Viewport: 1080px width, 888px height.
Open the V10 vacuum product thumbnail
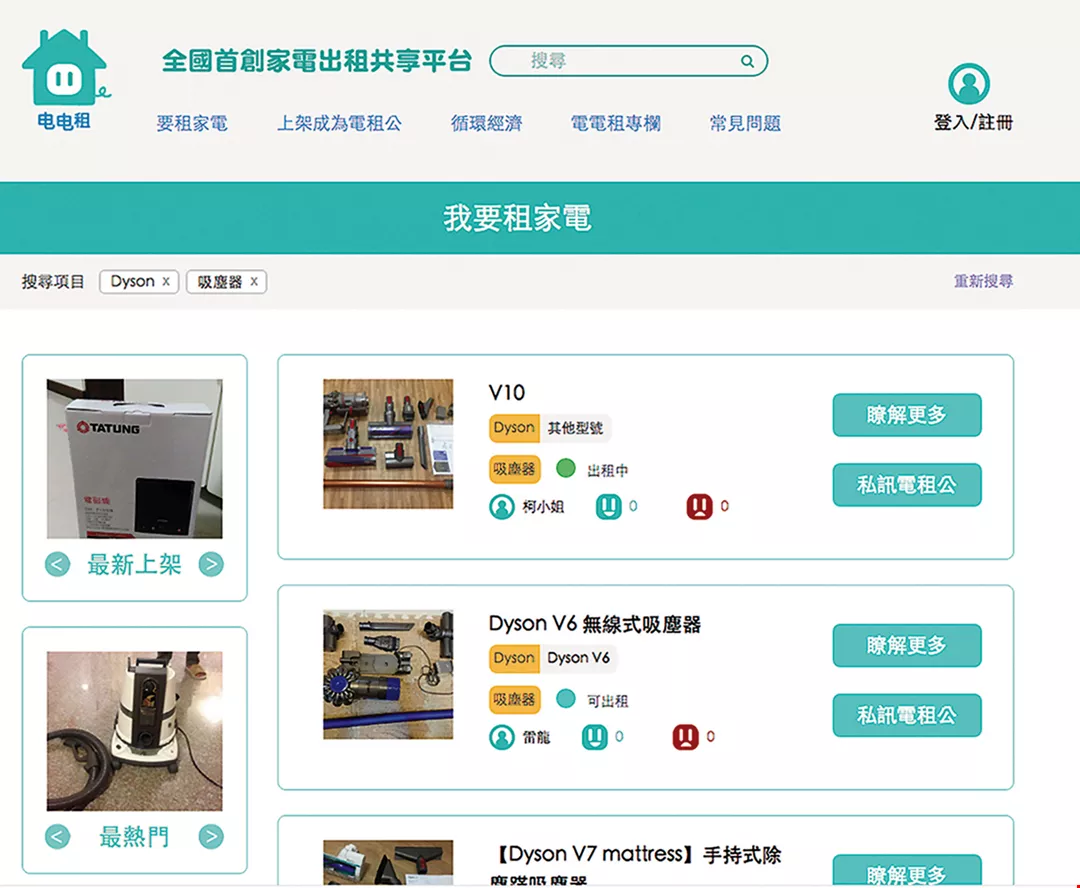click(x=388, y=443)
